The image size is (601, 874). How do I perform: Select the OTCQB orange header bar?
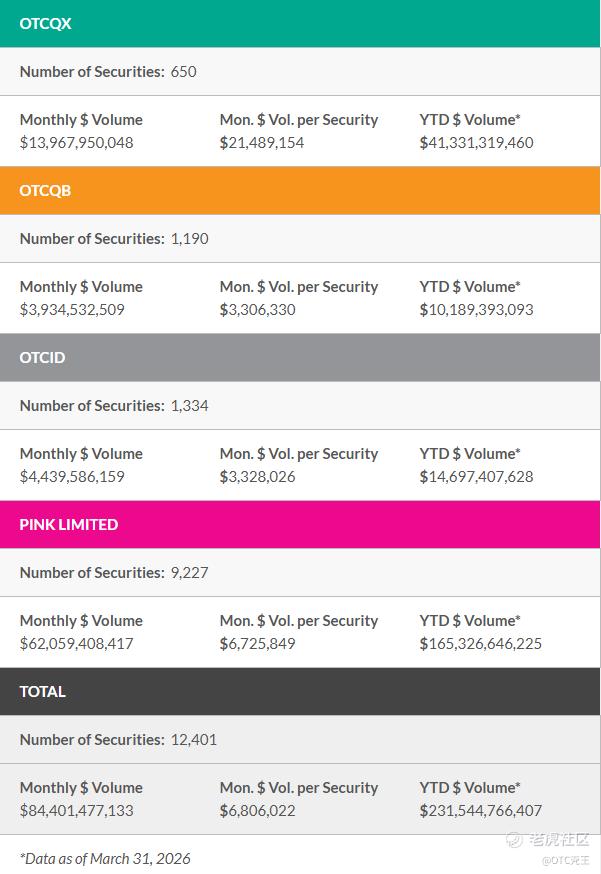click(300, 190)
